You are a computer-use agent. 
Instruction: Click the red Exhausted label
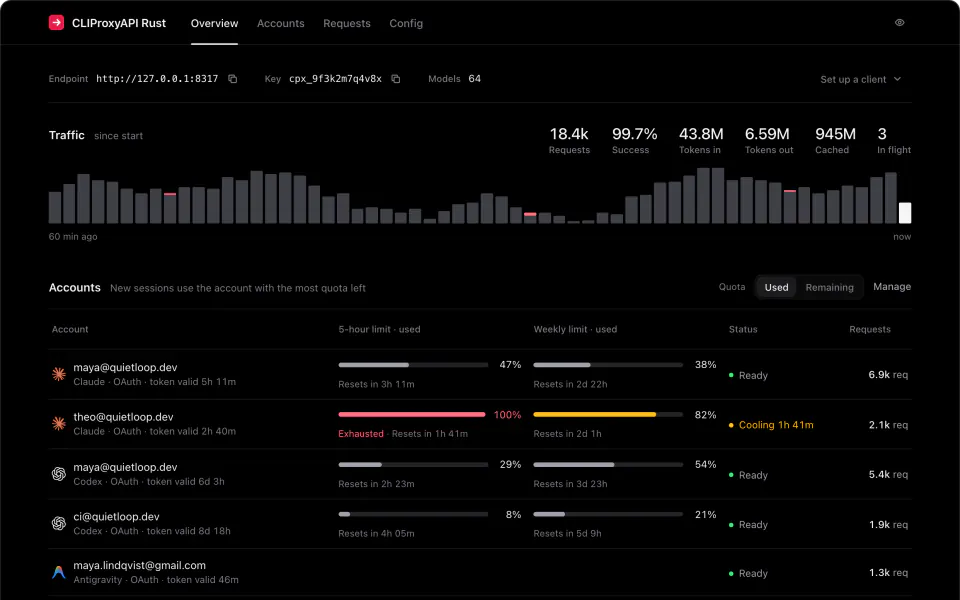(361, 433)
